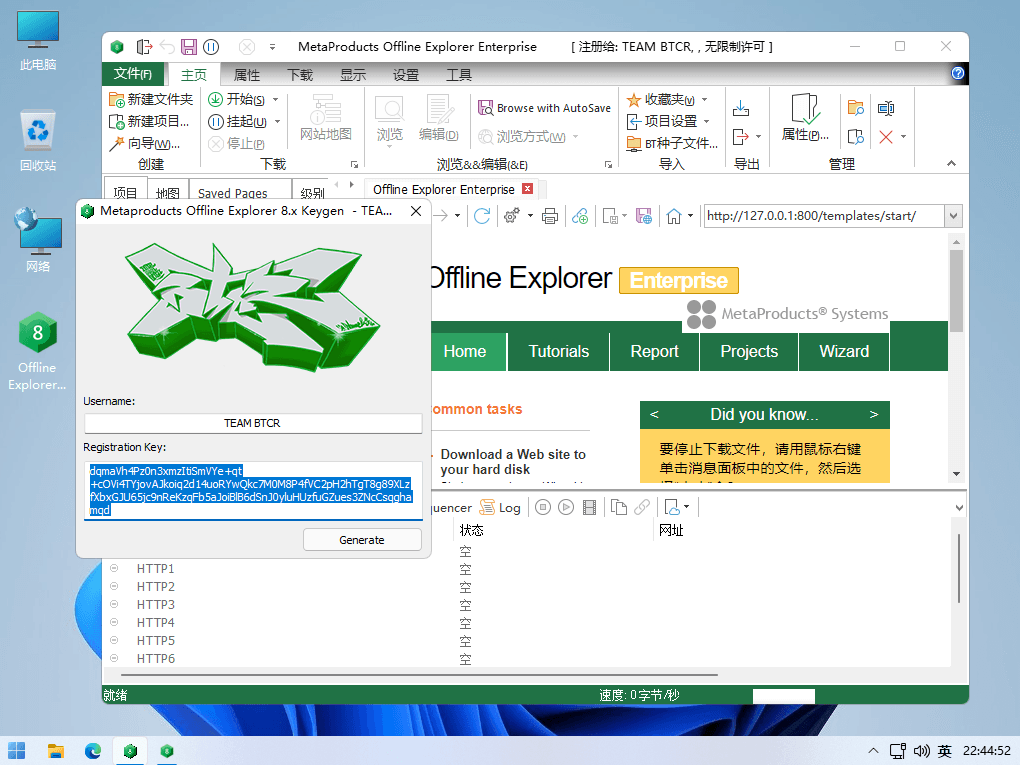Close the Offline Explorer Enterprise browser tab

pos(528,189)
